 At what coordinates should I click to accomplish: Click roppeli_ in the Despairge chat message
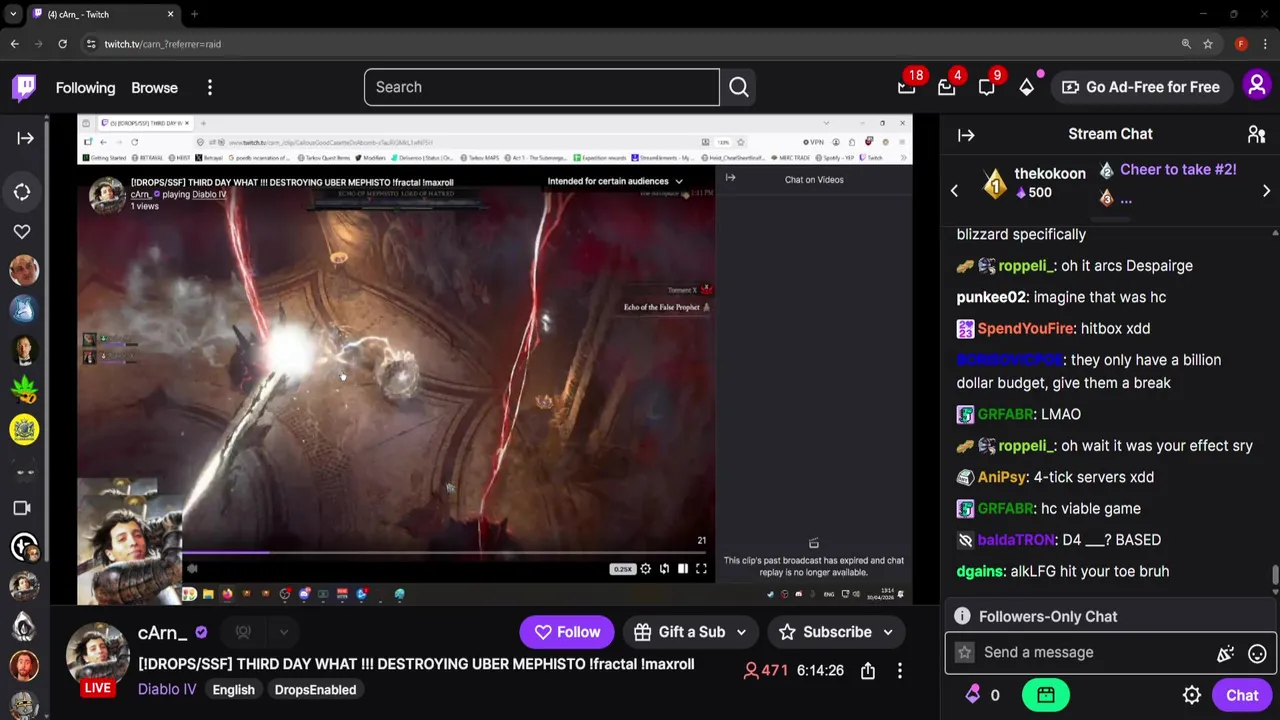pos(1025,266)
